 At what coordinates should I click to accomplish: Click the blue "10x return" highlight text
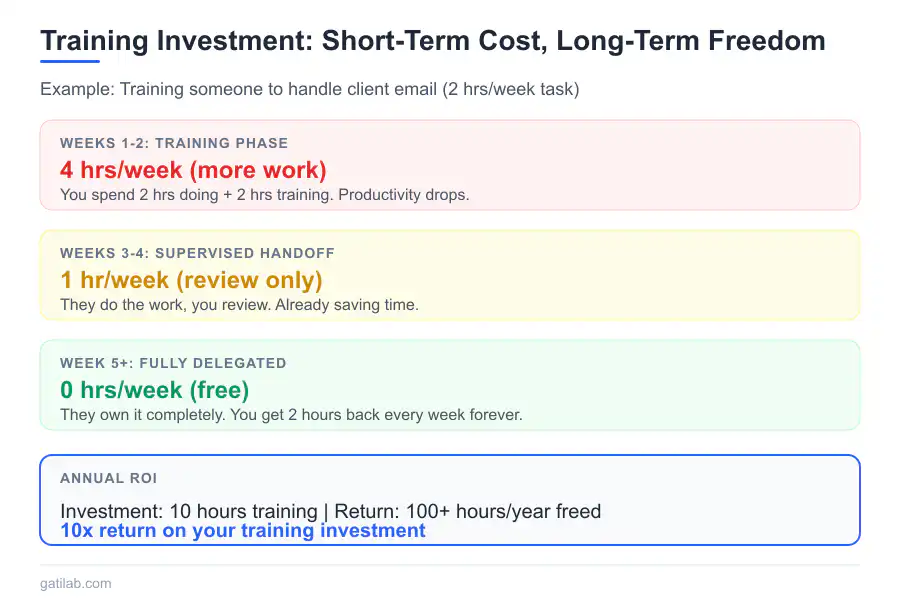[x=243, y=531]
